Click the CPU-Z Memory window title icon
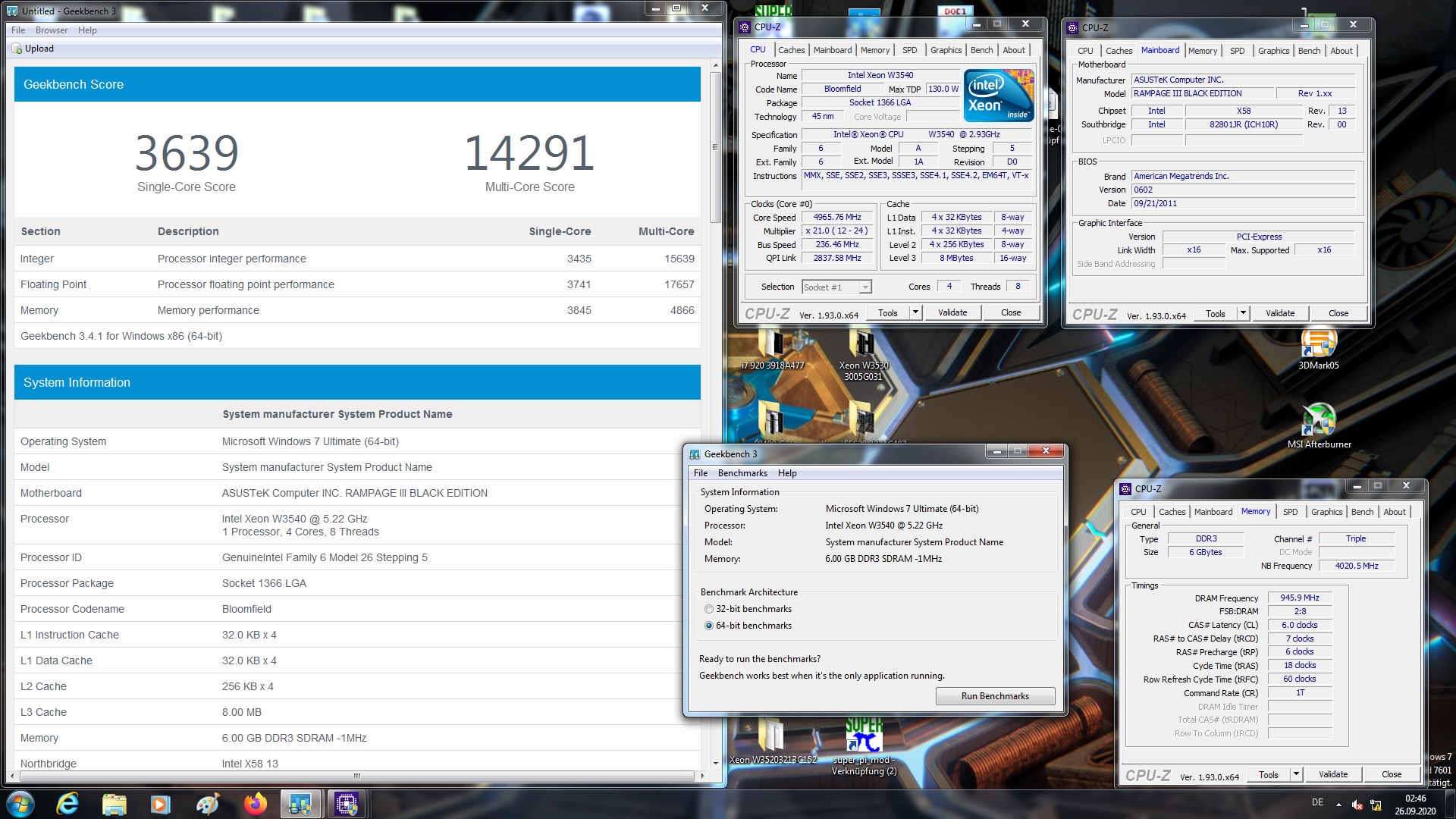 tap(1125, 489)
